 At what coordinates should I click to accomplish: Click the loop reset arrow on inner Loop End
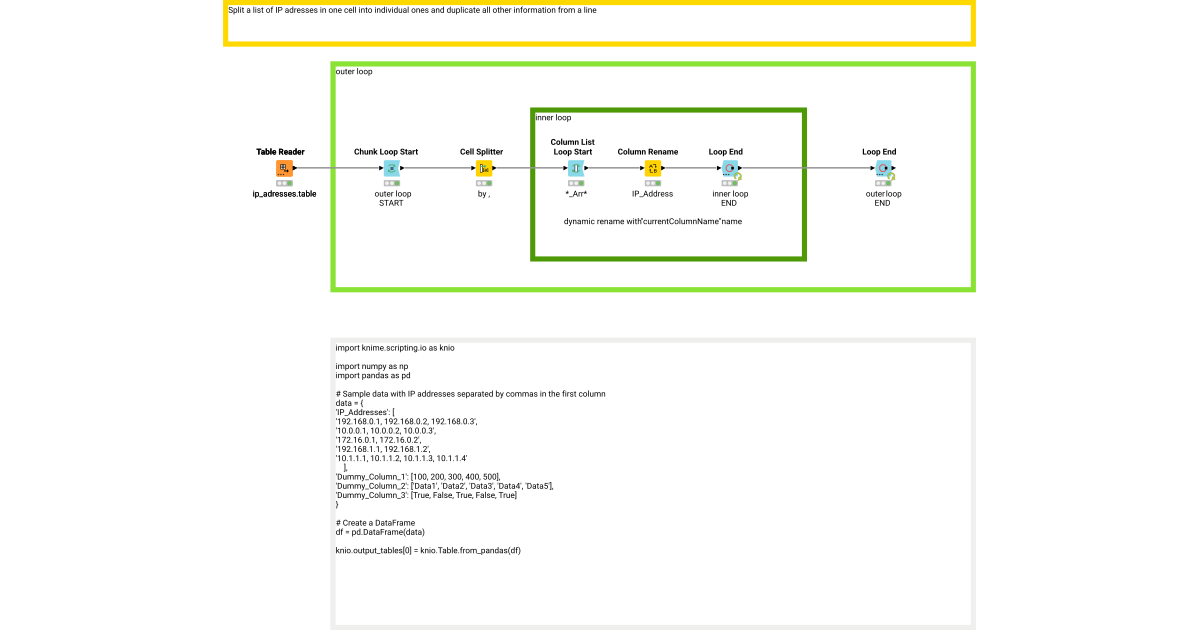(x=736, y=175)
